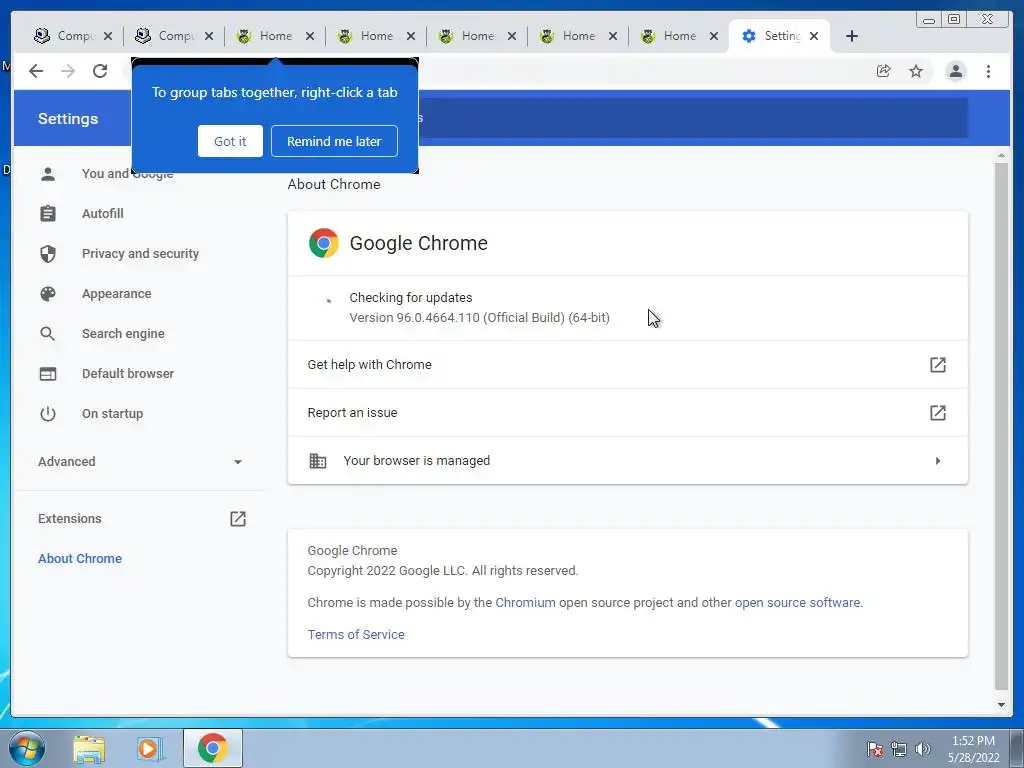Click the Version 96.0.4664.110 text
This screenshot has width=1024, height=768.
click(479, 317)
